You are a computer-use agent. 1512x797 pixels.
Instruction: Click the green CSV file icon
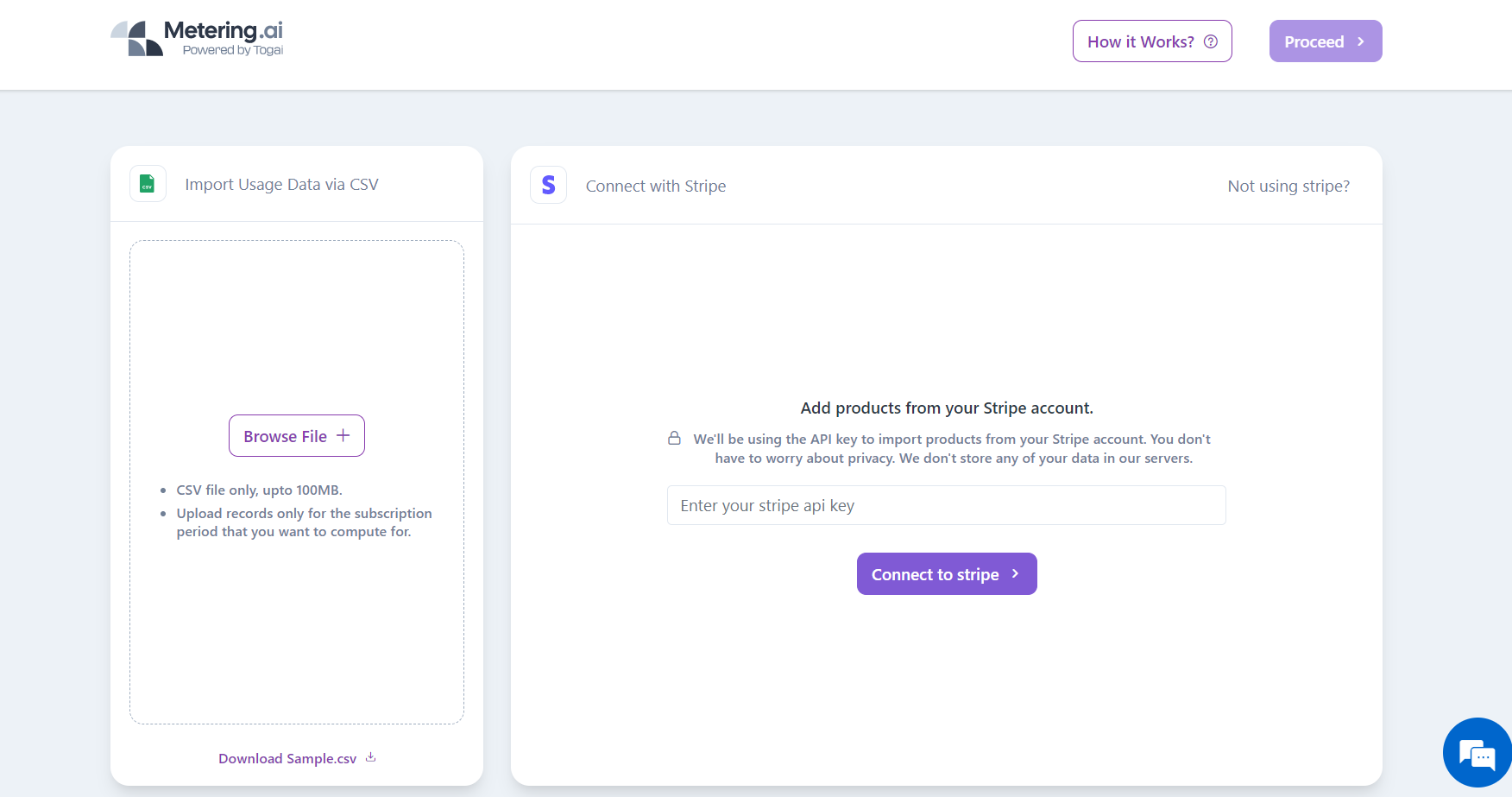point(148,184)
